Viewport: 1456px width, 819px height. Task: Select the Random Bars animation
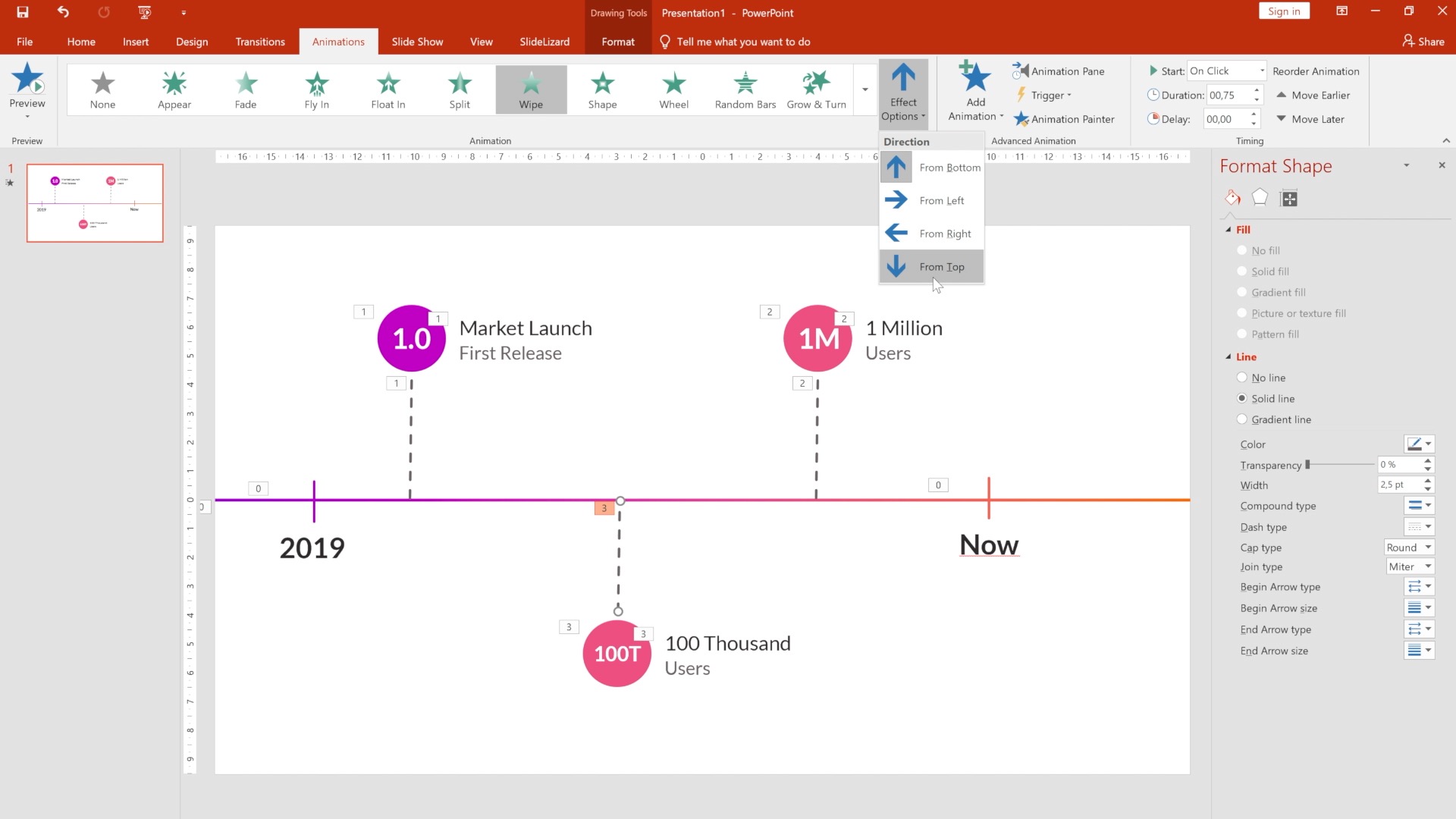coord(745,89)
